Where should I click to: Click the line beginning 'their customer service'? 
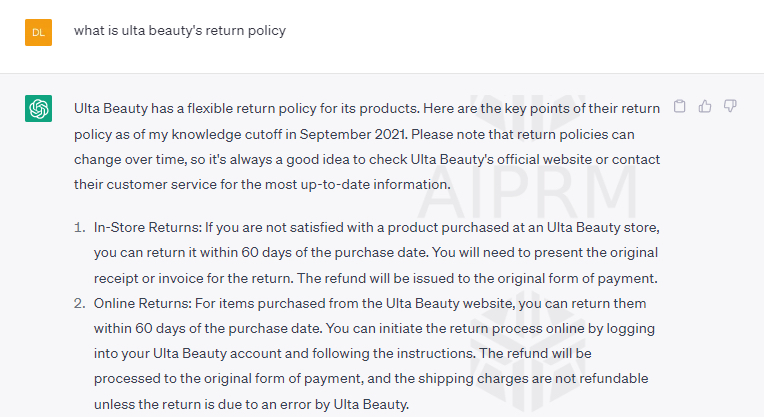262,185
